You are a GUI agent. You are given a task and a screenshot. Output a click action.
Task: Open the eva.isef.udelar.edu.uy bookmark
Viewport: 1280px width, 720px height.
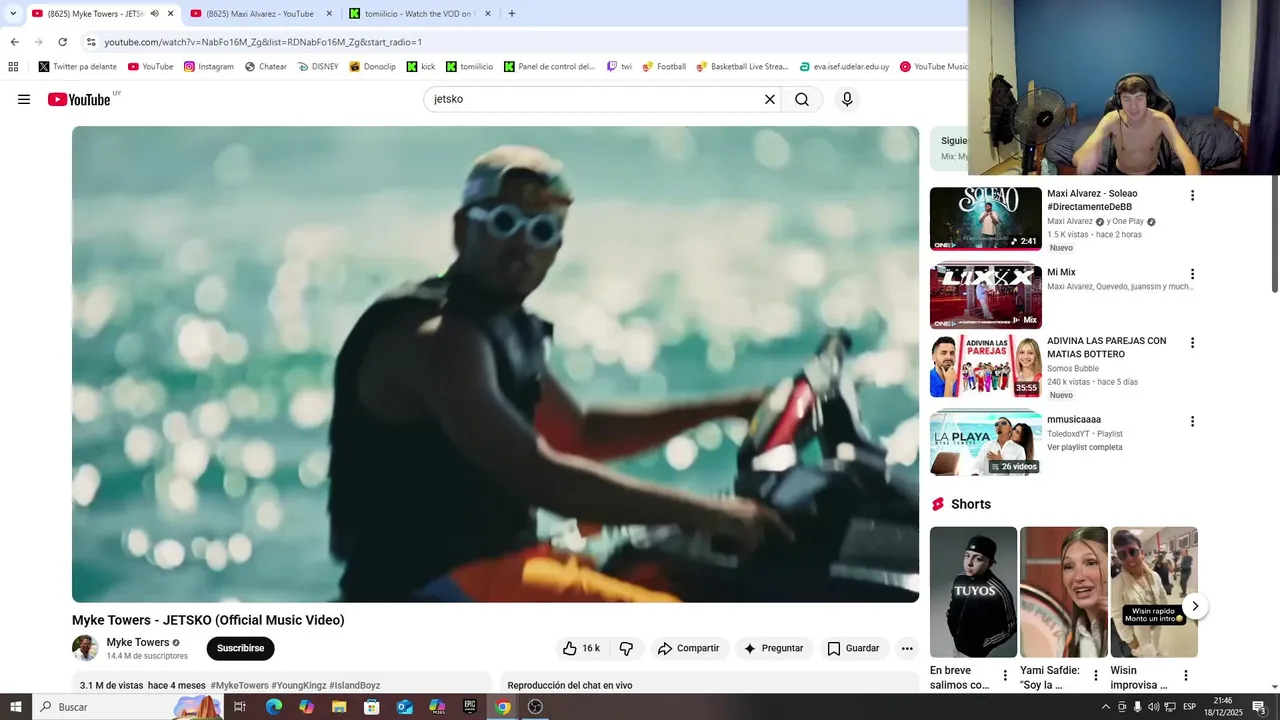pyautogui.click(x=844, y=67)
